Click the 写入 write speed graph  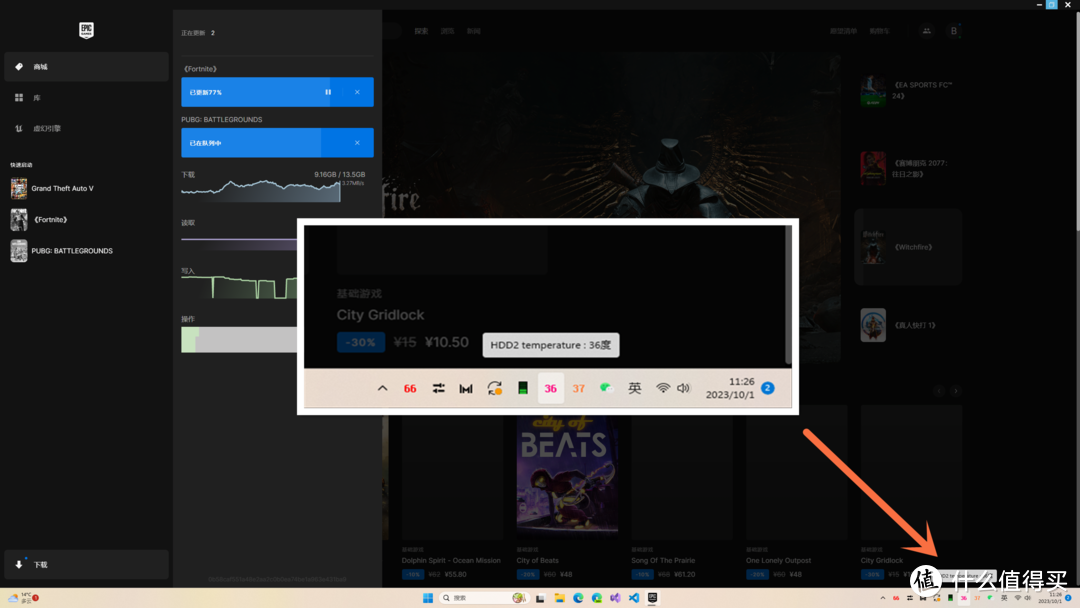click(239, 286)
